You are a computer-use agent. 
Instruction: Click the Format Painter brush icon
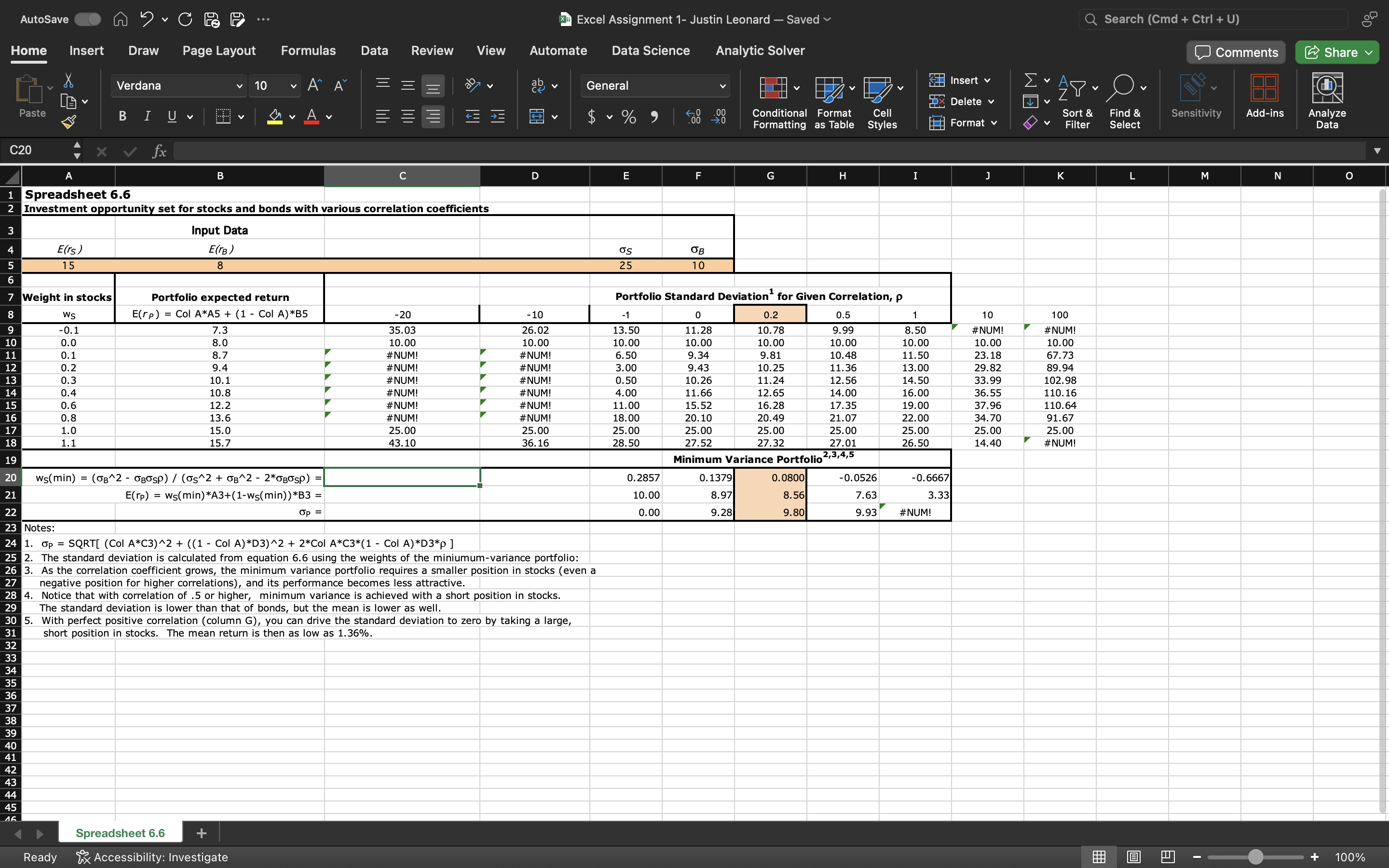pos(68,122)
